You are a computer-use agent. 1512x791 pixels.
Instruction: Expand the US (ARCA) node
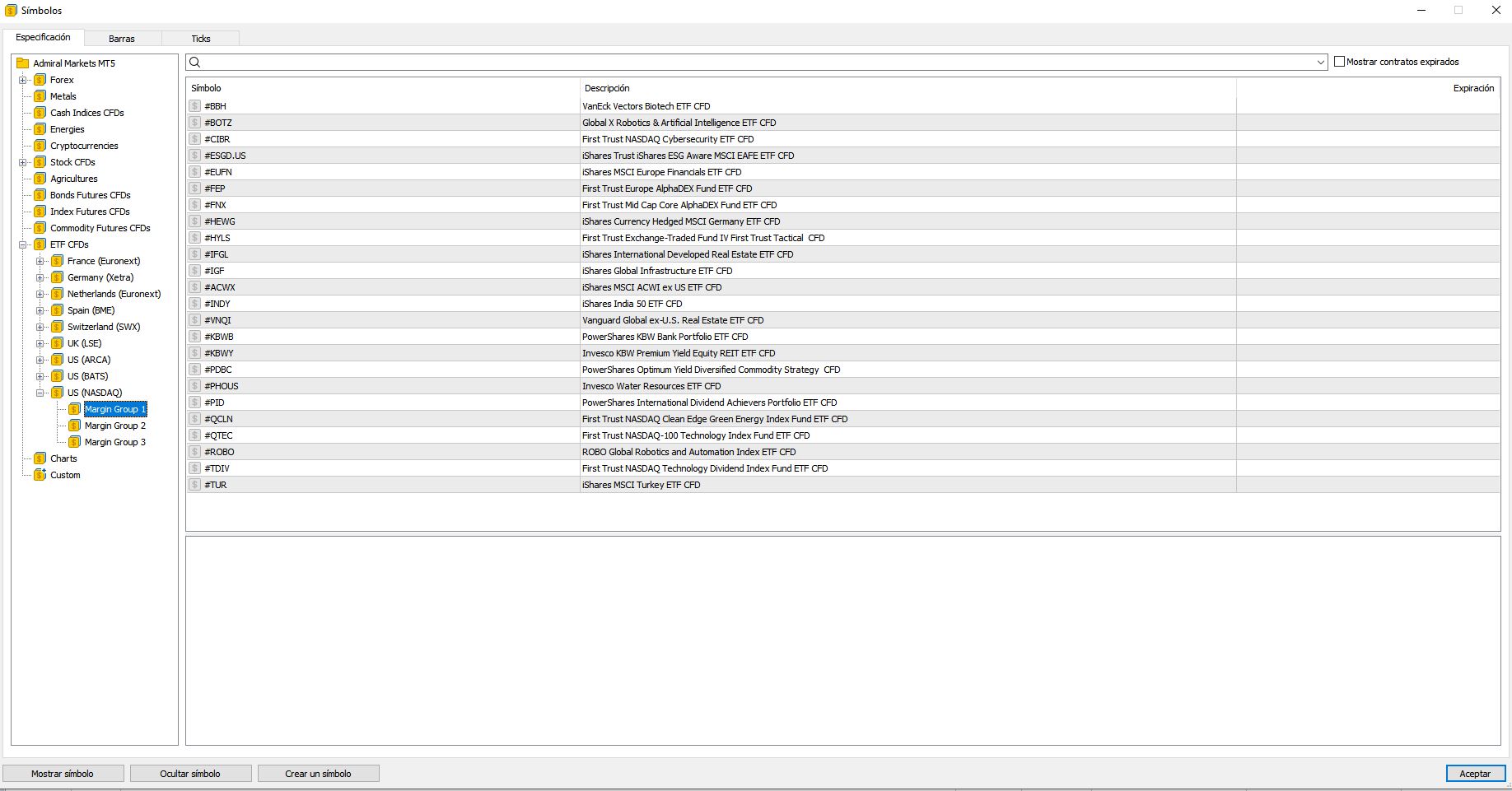tap(40, 360)
